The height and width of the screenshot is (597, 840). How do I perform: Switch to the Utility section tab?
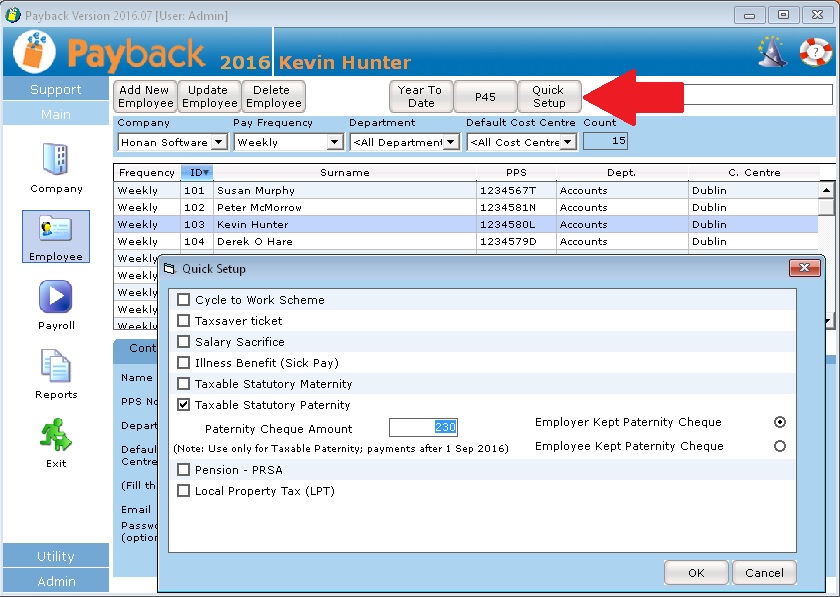pos(56,556)
